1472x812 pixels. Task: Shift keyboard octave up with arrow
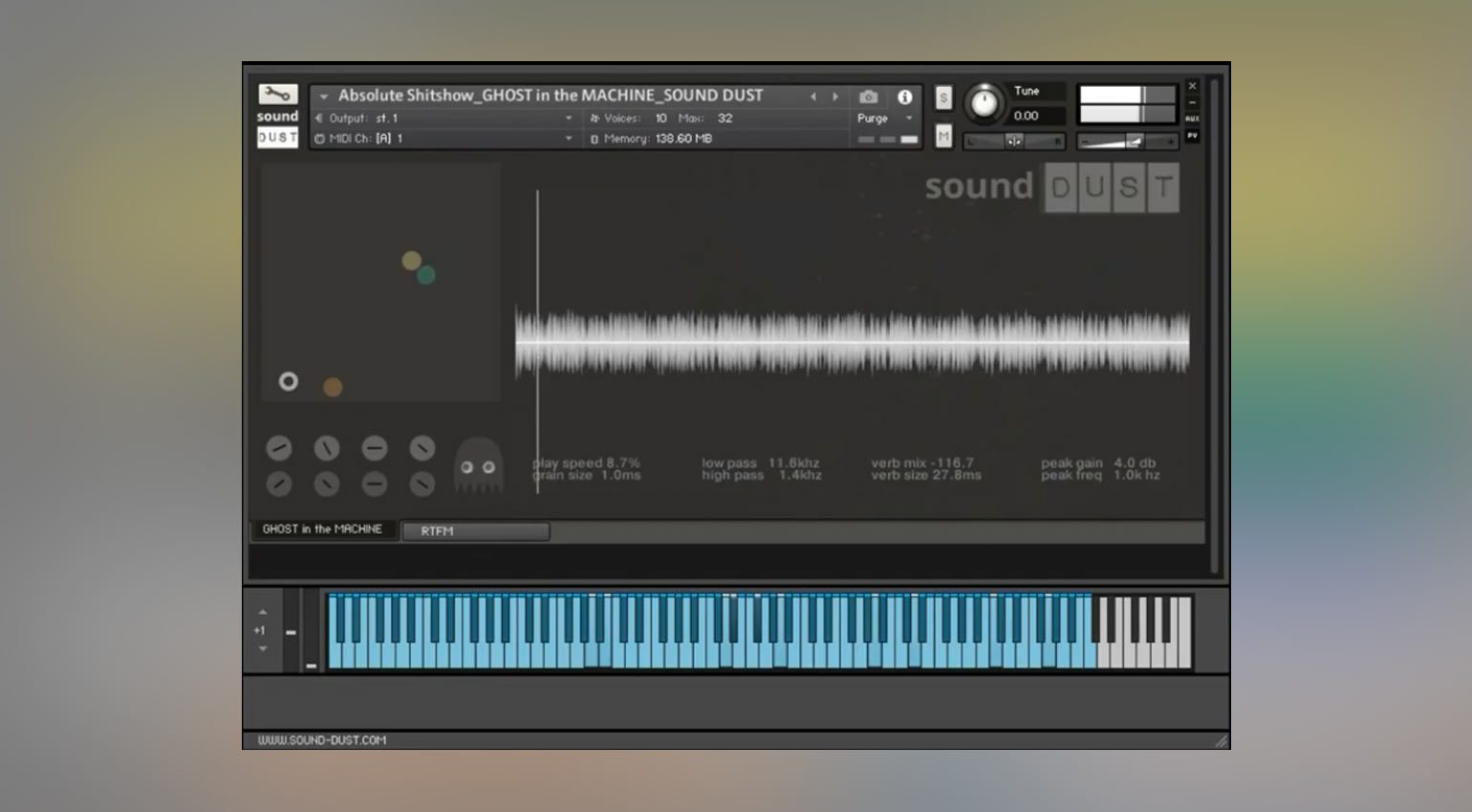(x=263, y=612)
